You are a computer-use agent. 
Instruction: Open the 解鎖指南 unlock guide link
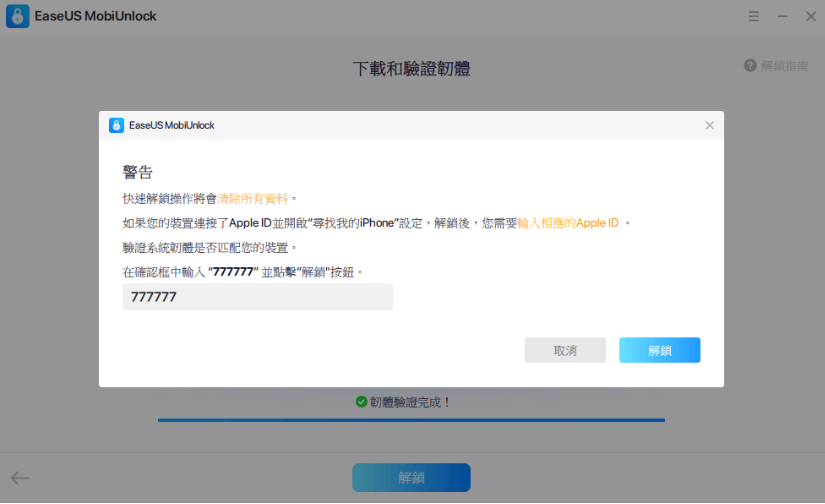pyautogui.click(x=784, y=66)
